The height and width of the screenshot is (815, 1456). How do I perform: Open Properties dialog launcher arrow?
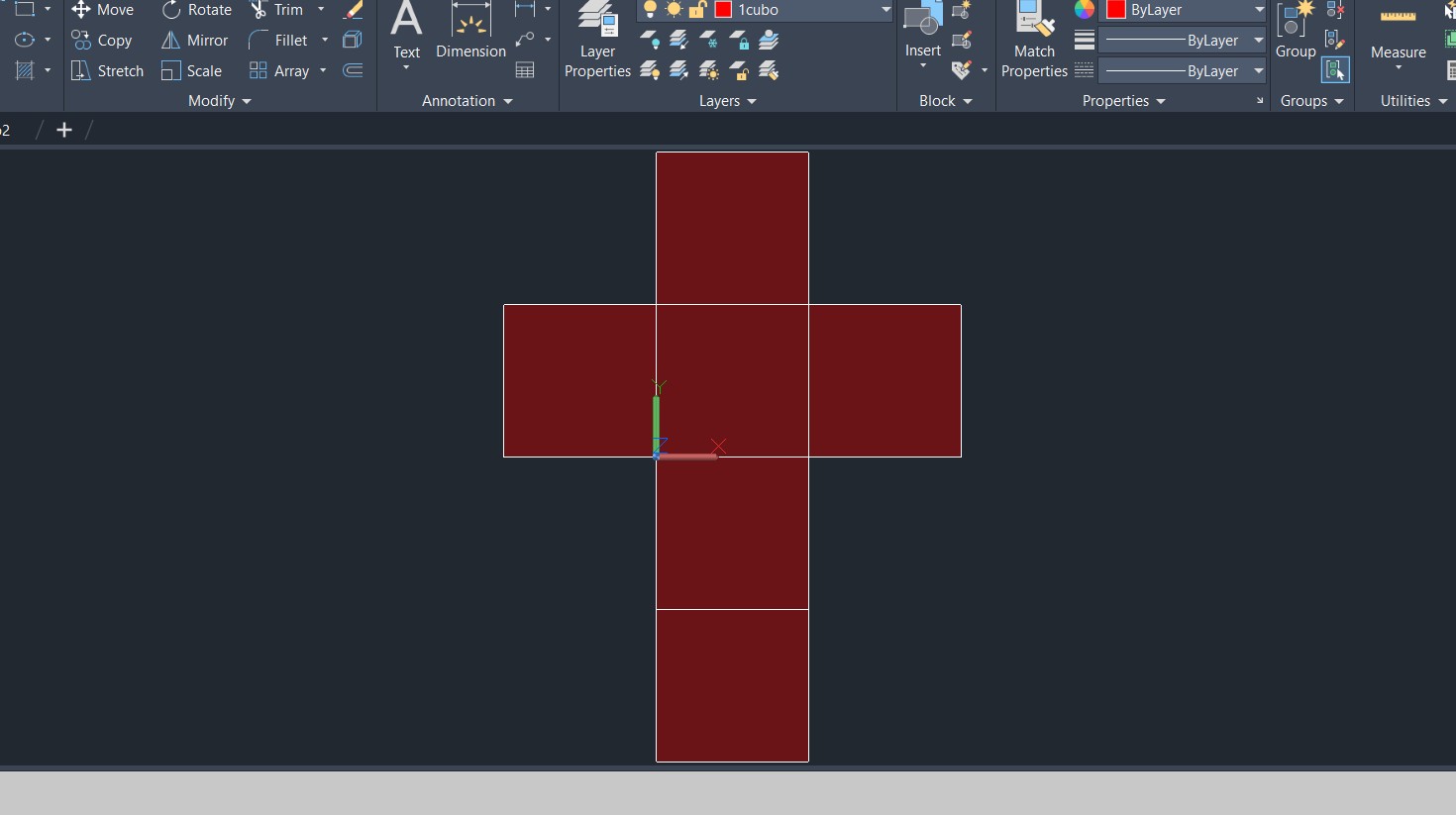(1260, 101)
